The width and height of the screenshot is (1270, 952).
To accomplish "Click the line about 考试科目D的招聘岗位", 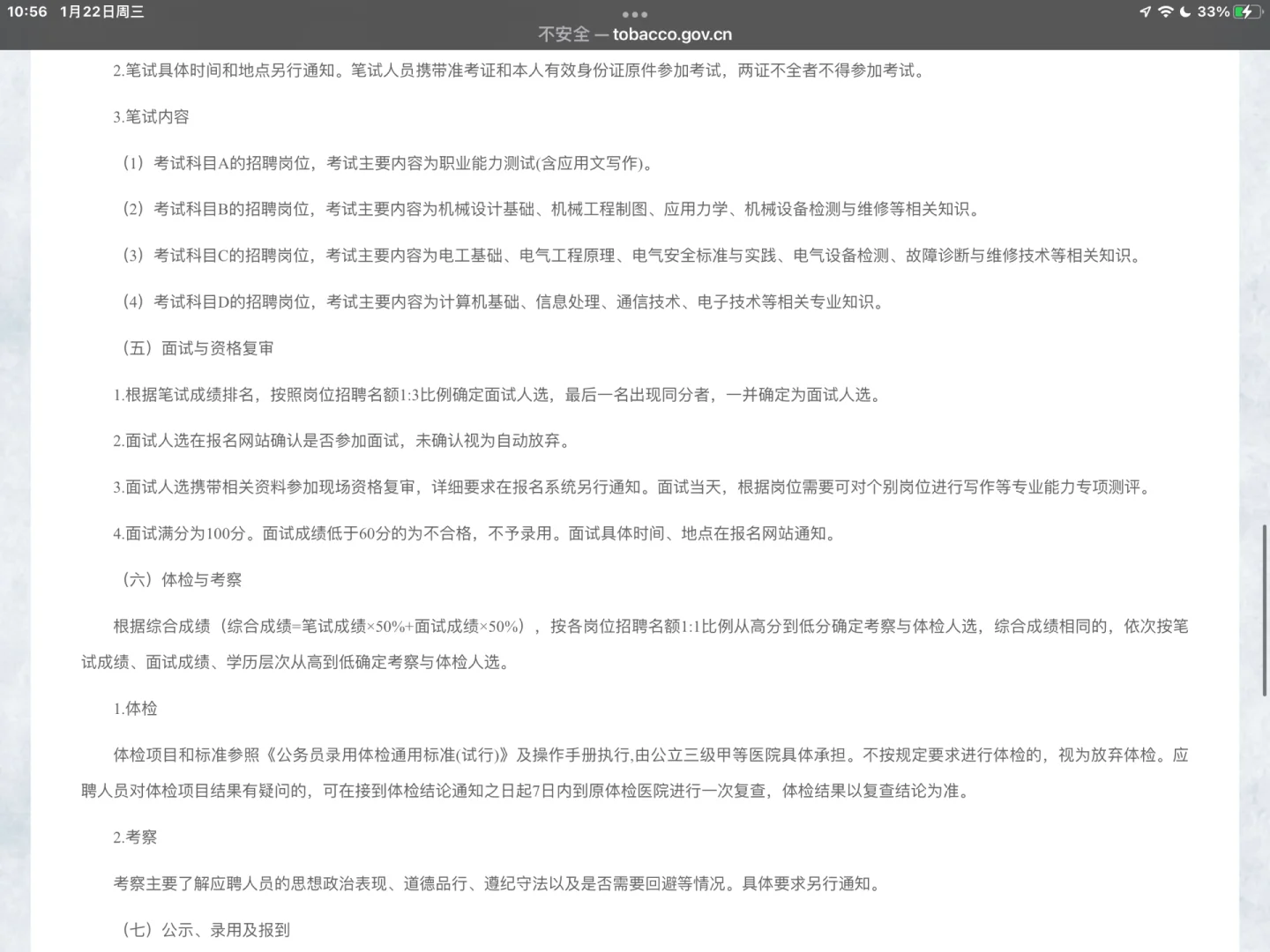I will pyautogui.click(x=503, y=301).
